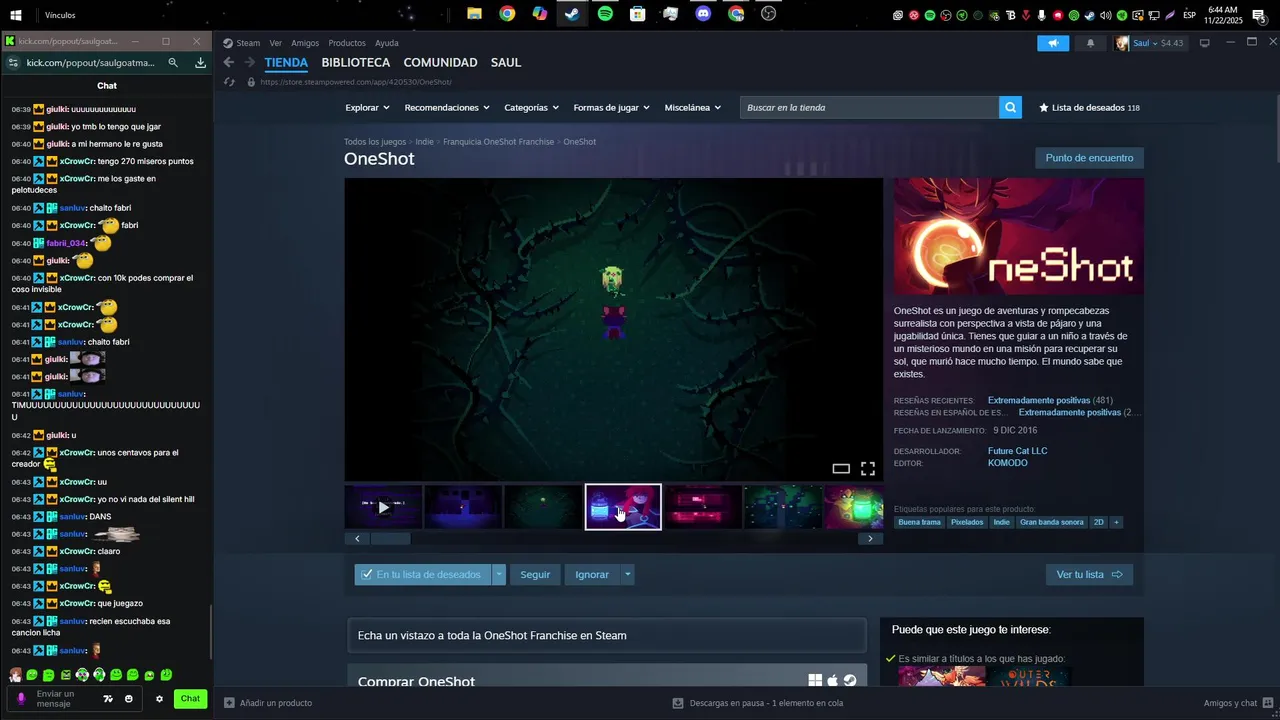Open the publisher KOMODO link
This screenshot has width=1280, height=720.
point(1007,463)
